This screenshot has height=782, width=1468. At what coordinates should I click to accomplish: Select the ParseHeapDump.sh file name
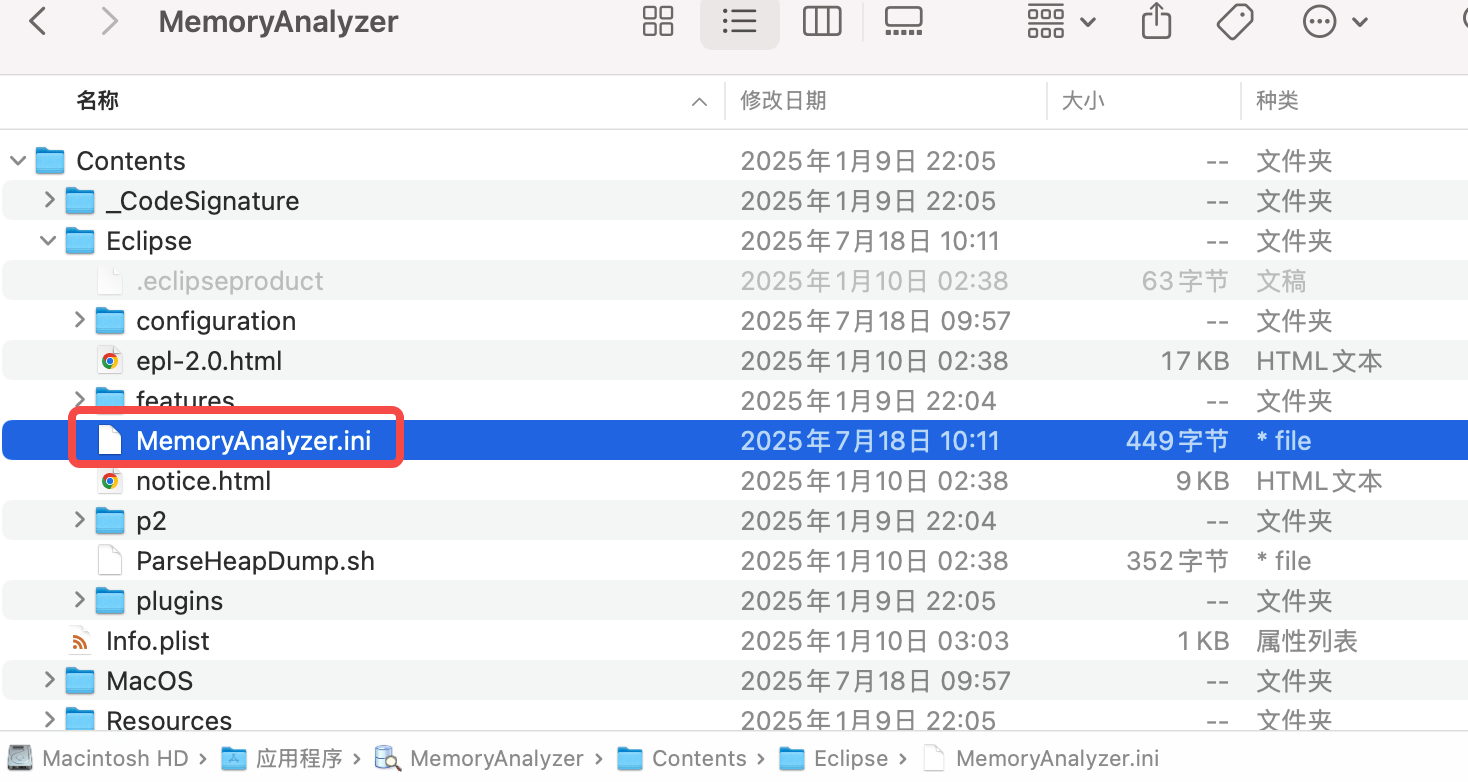tap(255, 561)
